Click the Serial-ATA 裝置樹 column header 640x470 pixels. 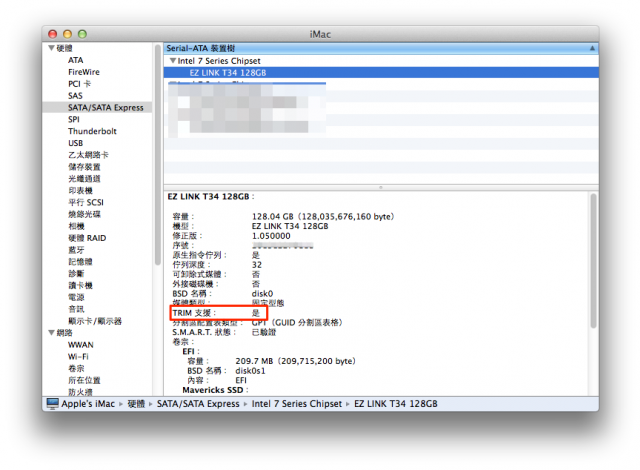[381, 48]
